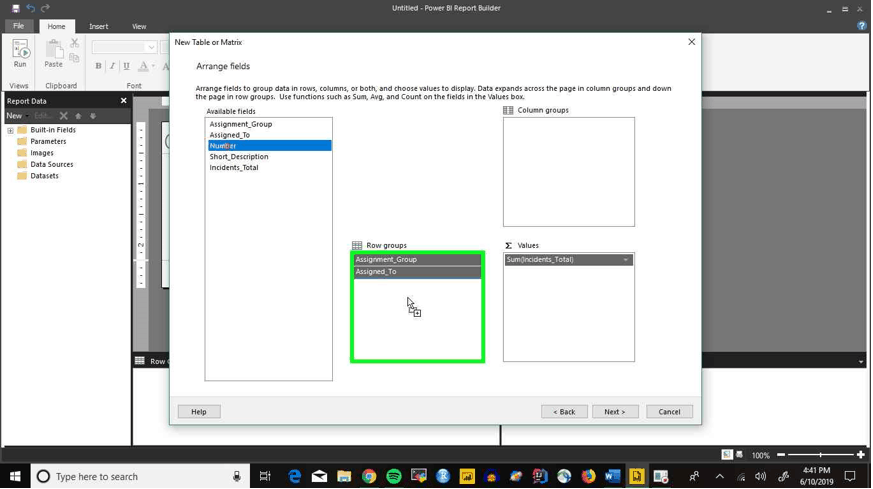Select Assignment_Group in Available fields
Viewport: 873px width, 489px height.
[x=269, y=124]
